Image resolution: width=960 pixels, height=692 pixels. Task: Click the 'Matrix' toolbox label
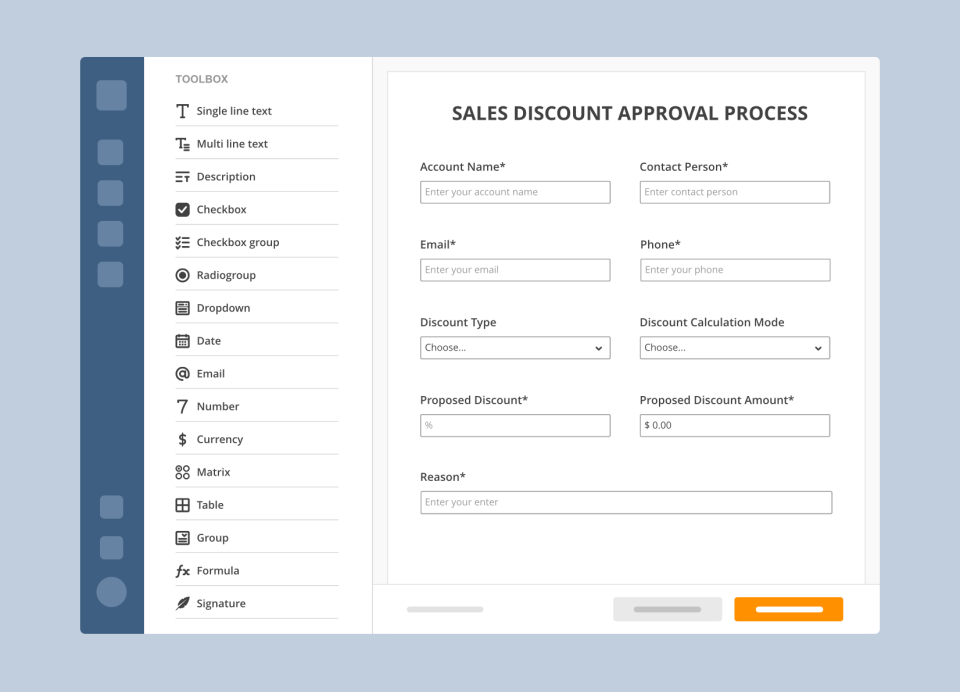pos(214,472)
